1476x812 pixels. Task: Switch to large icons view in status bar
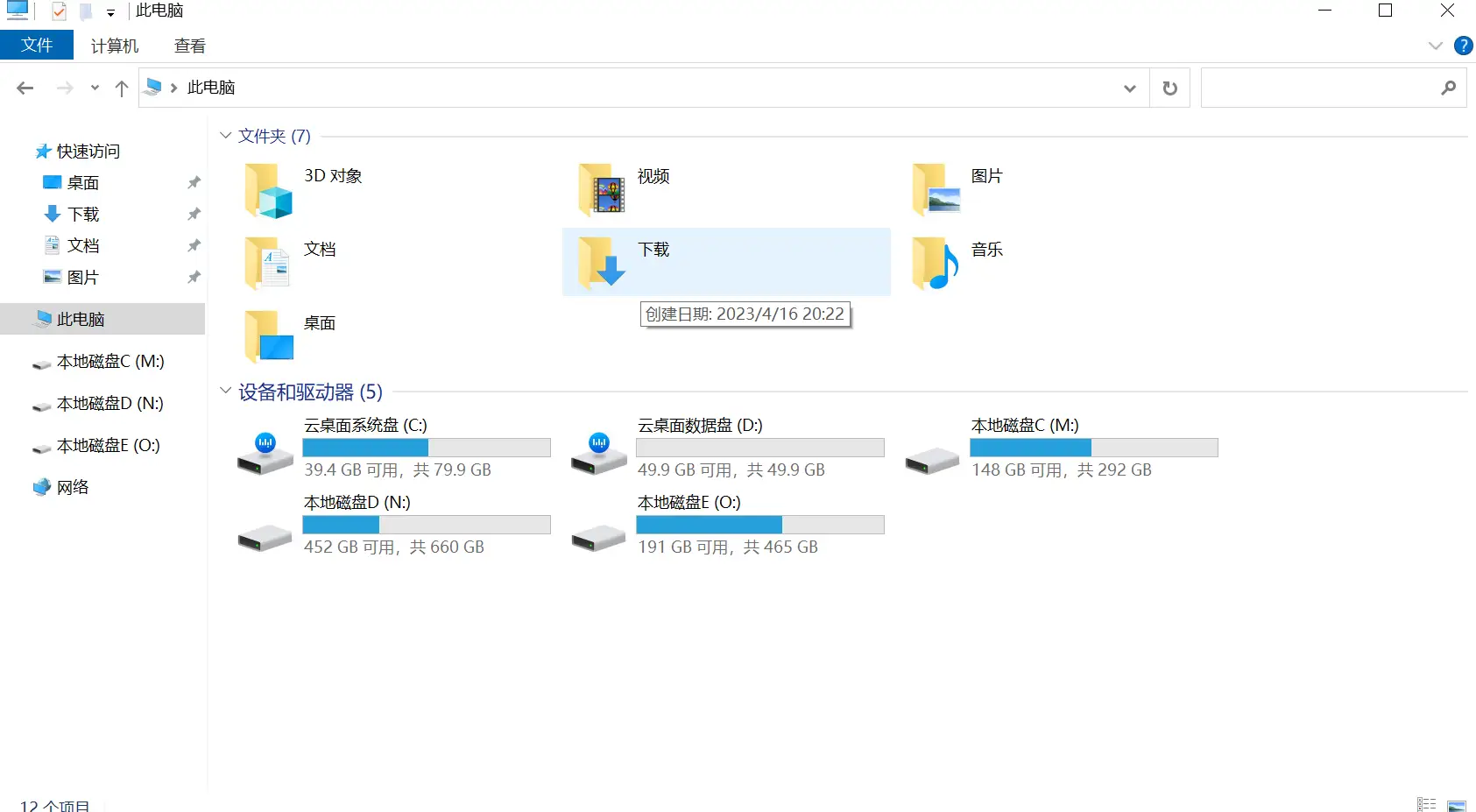point(1457,804)
